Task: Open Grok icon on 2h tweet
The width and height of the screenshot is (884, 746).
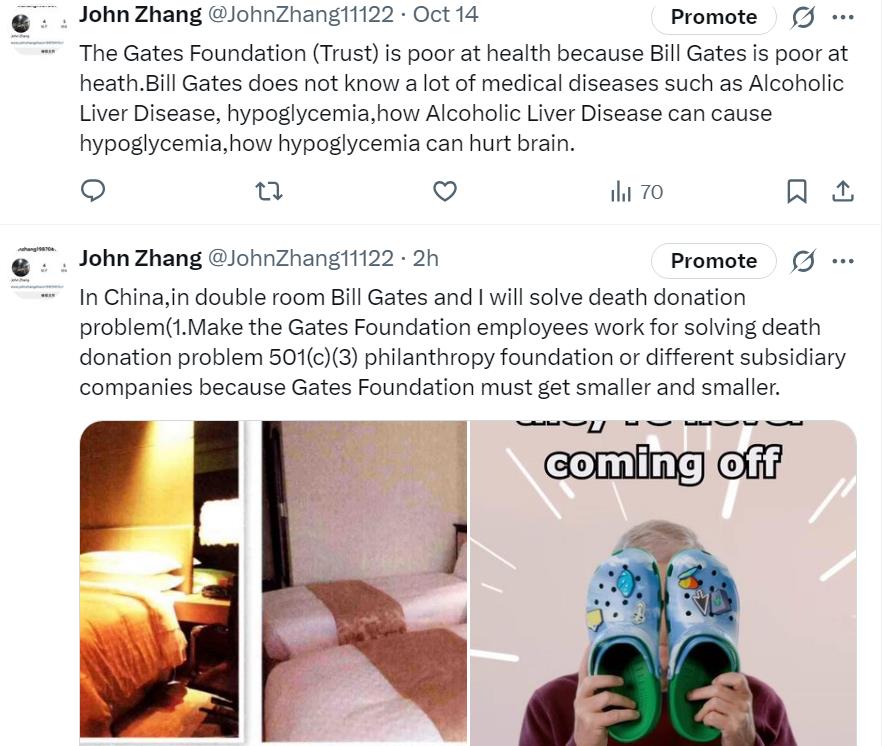Action: pos(803,261)
